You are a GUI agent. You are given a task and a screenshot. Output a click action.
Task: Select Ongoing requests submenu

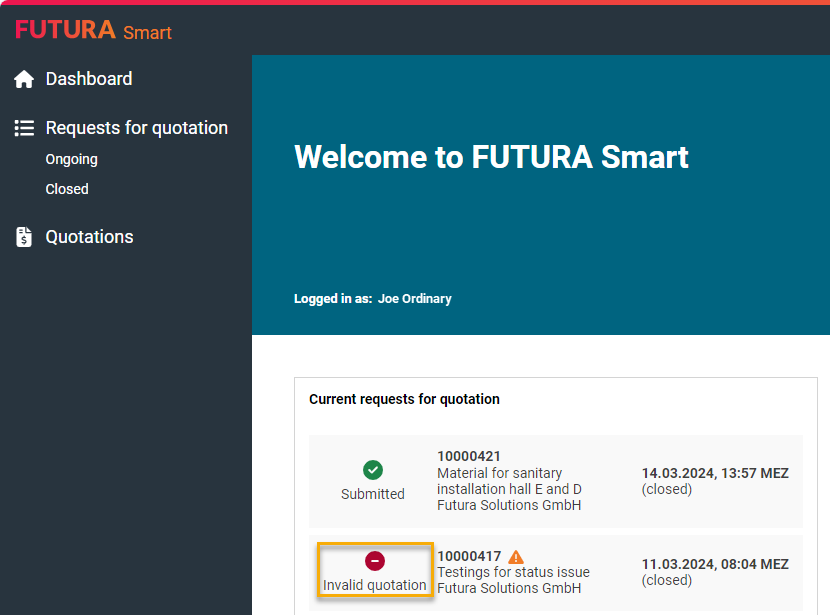(x=71, y=159)
